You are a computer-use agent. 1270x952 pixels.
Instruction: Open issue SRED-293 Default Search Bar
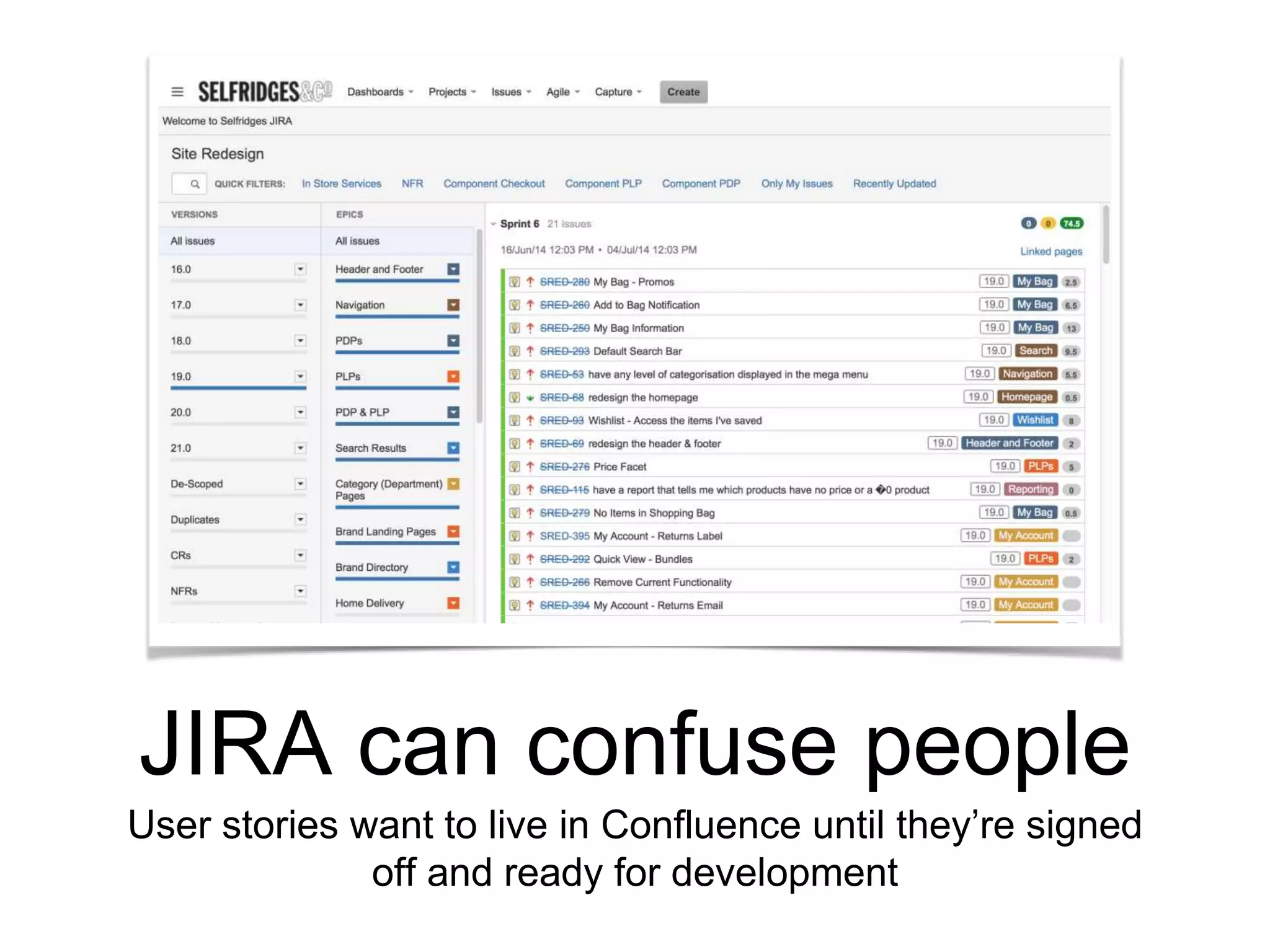[564, 351]
